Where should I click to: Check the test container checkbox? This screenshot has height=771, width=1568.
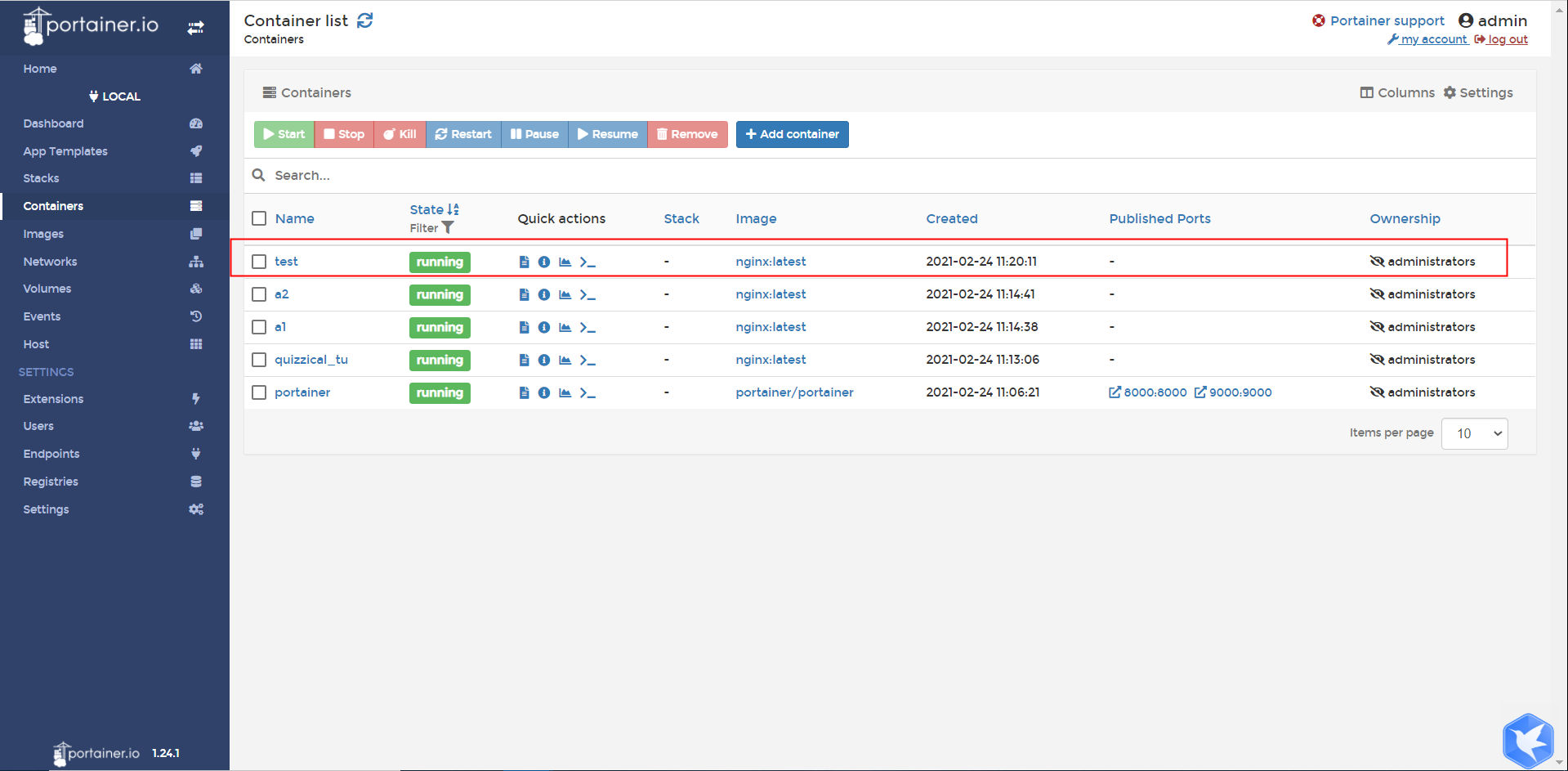click(259, 262)
